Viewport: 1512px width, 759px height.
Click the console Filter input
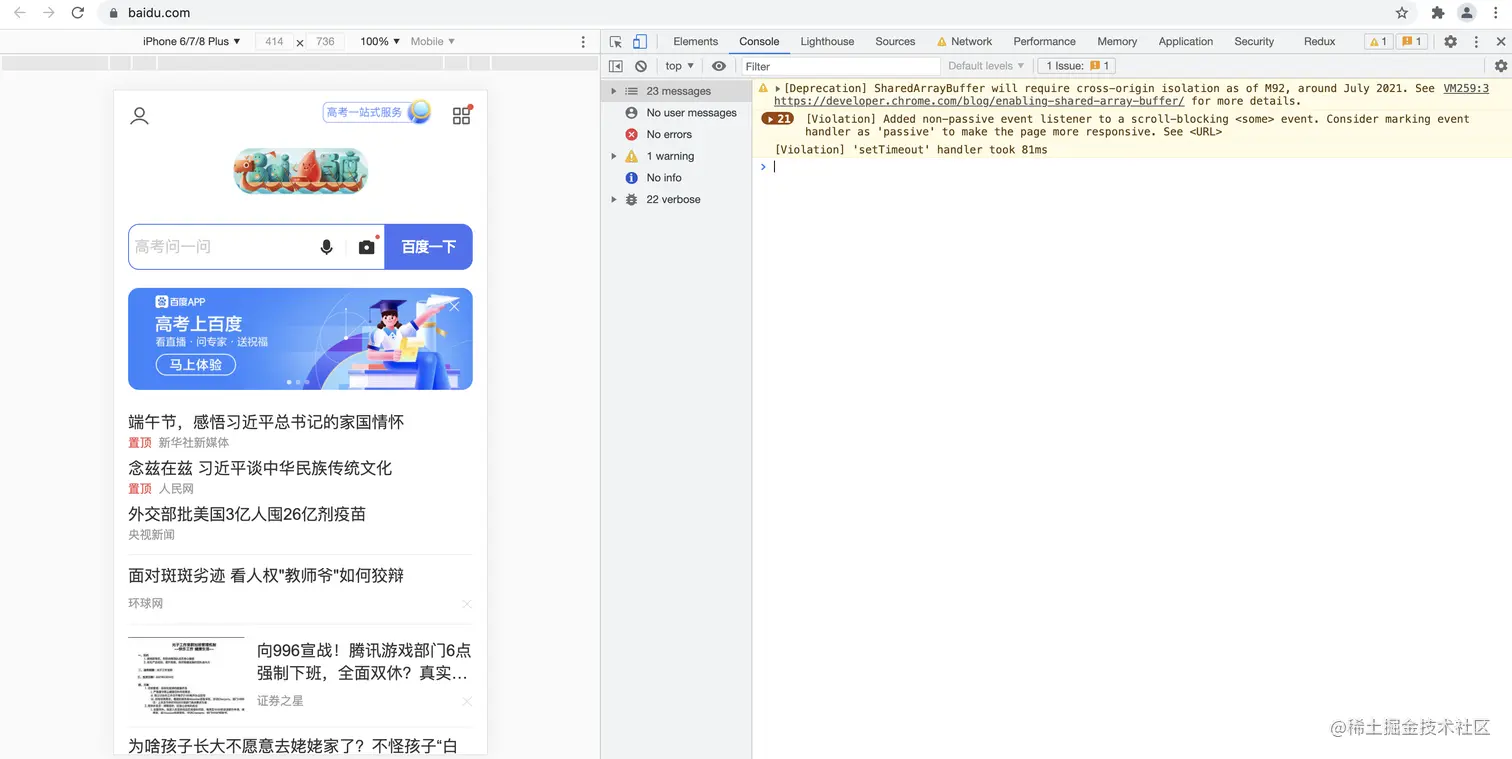point(840,66)
